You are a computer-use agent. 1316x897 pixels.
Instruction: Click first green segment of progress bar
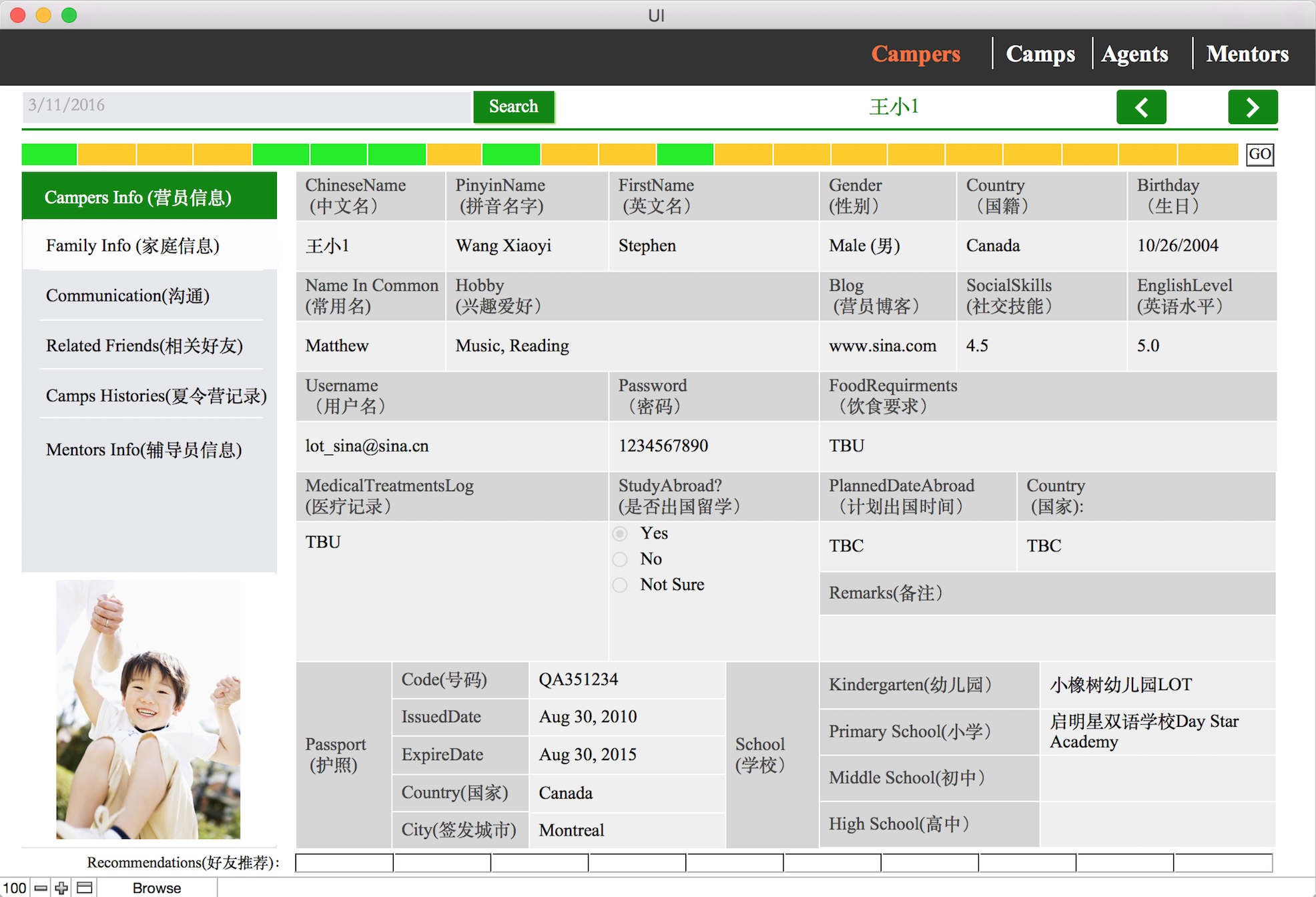tap(49, 154)
